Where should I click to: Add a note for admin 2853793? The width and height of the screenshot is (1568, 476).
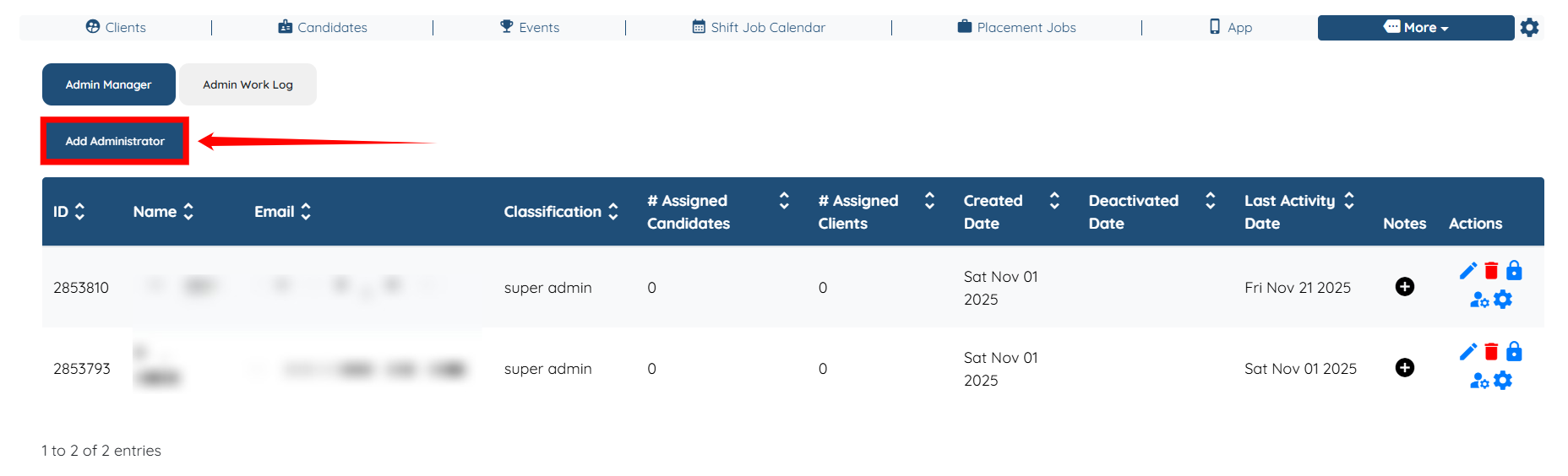click(1404, 368)
